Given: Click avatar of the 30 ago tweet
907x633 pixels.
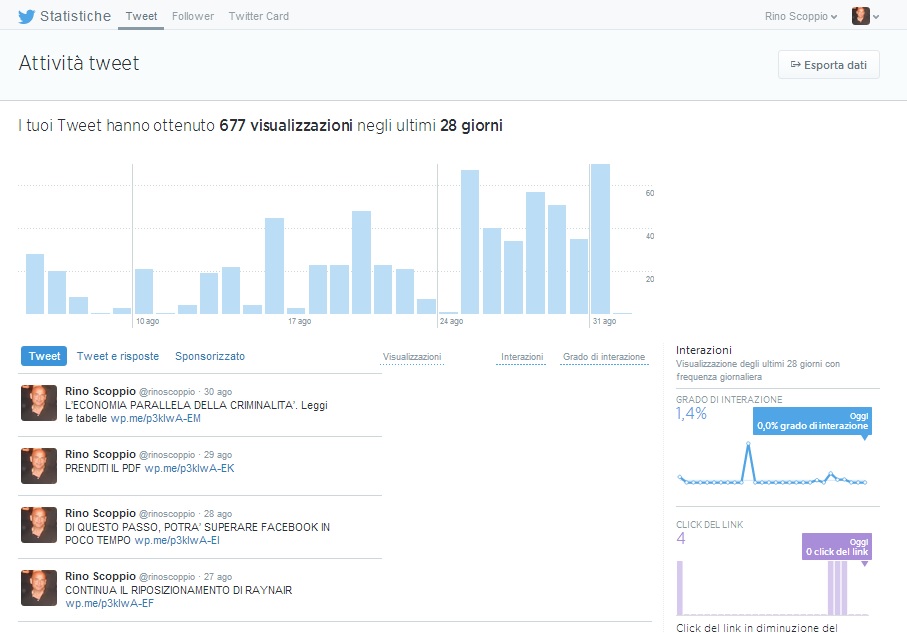Looking at the screenshot, I should pos(39,402).
